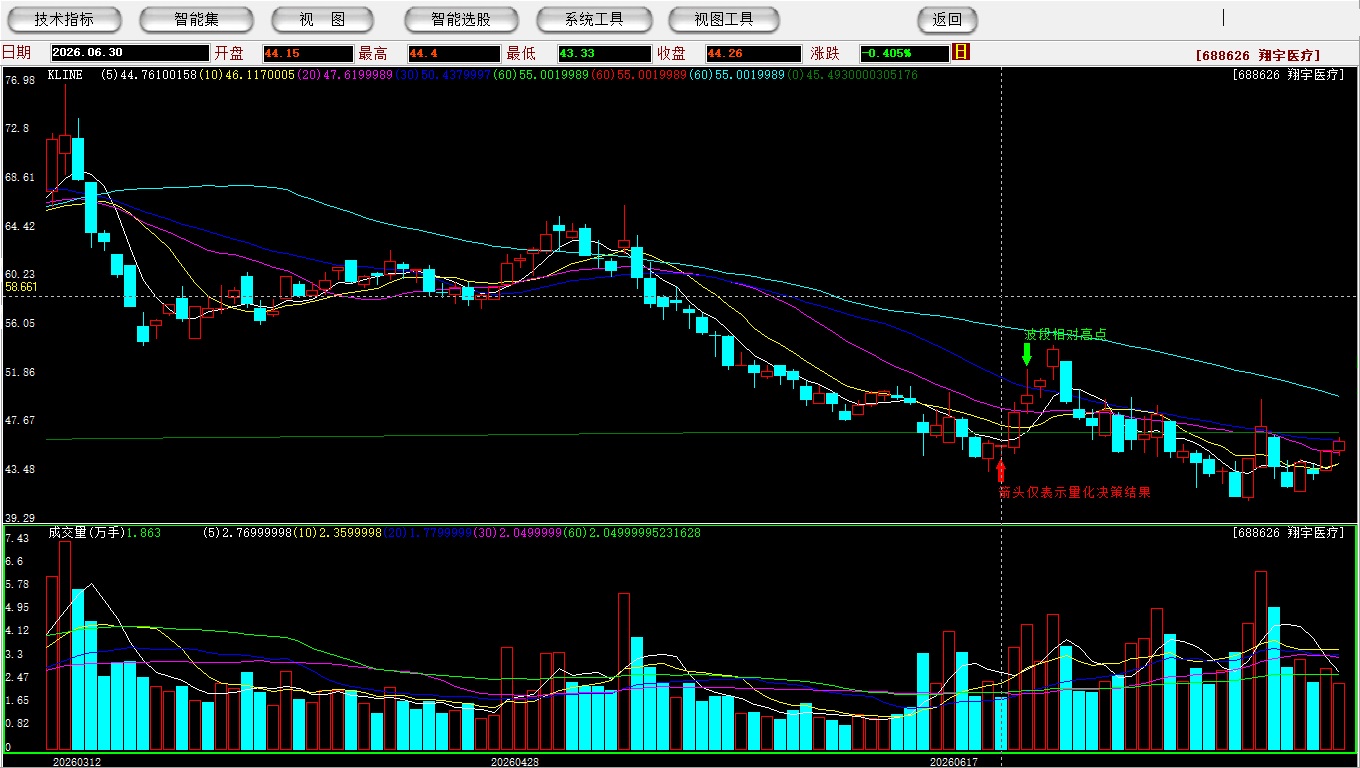Open the 视 图 menu button
The image size is (1360, 768).
(322, 19)
